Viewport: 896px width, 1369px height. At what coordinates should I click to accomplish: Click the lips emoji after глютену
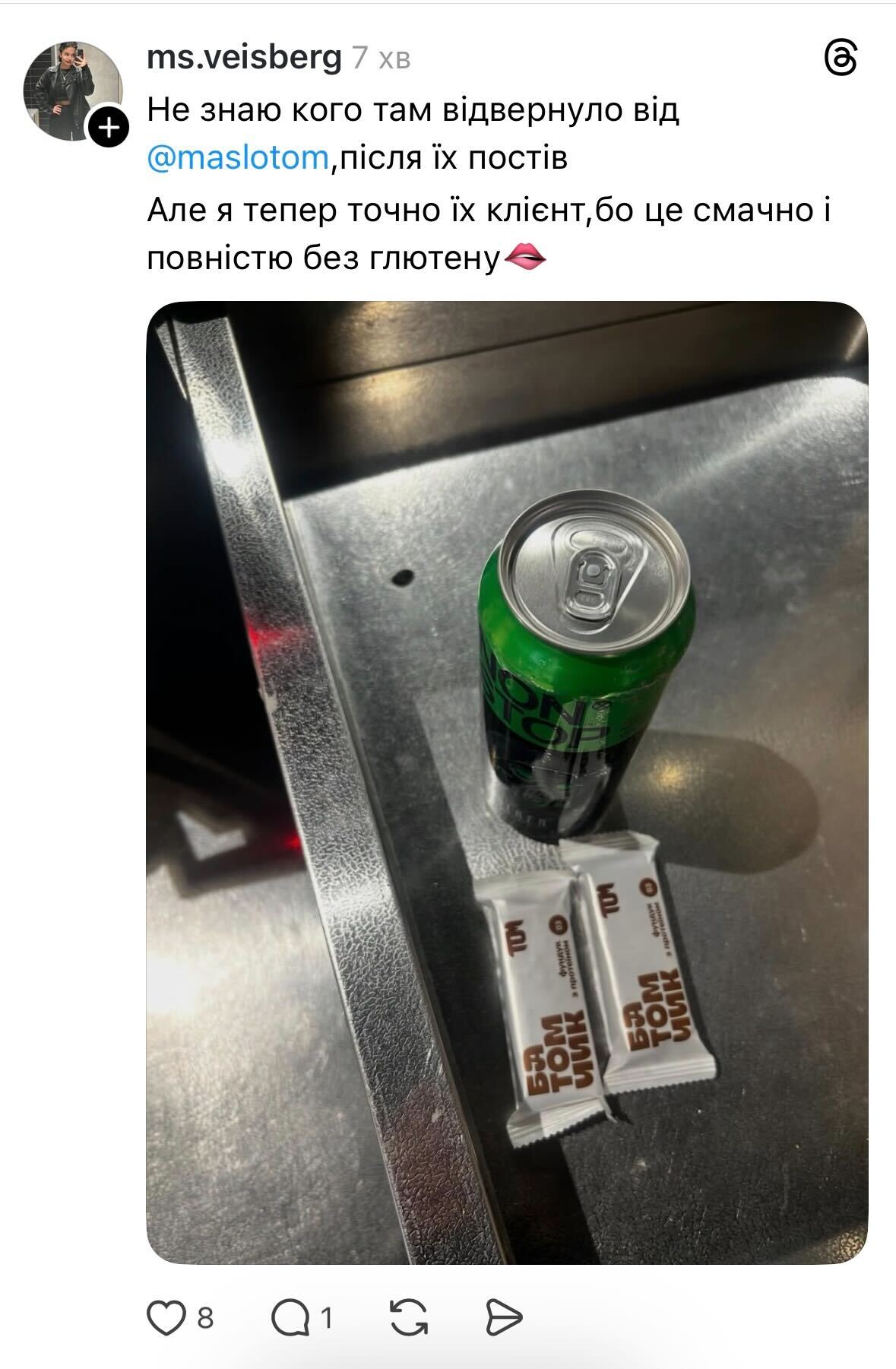[524, 258]
